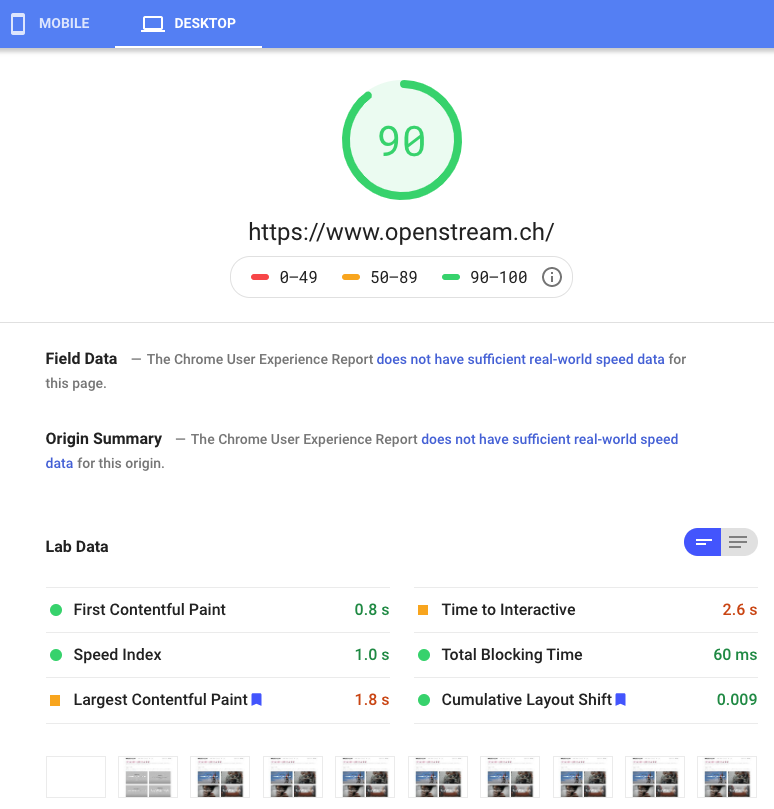
Task: Select the Largest Contentful Paint metric label
Action: (160, 699)
